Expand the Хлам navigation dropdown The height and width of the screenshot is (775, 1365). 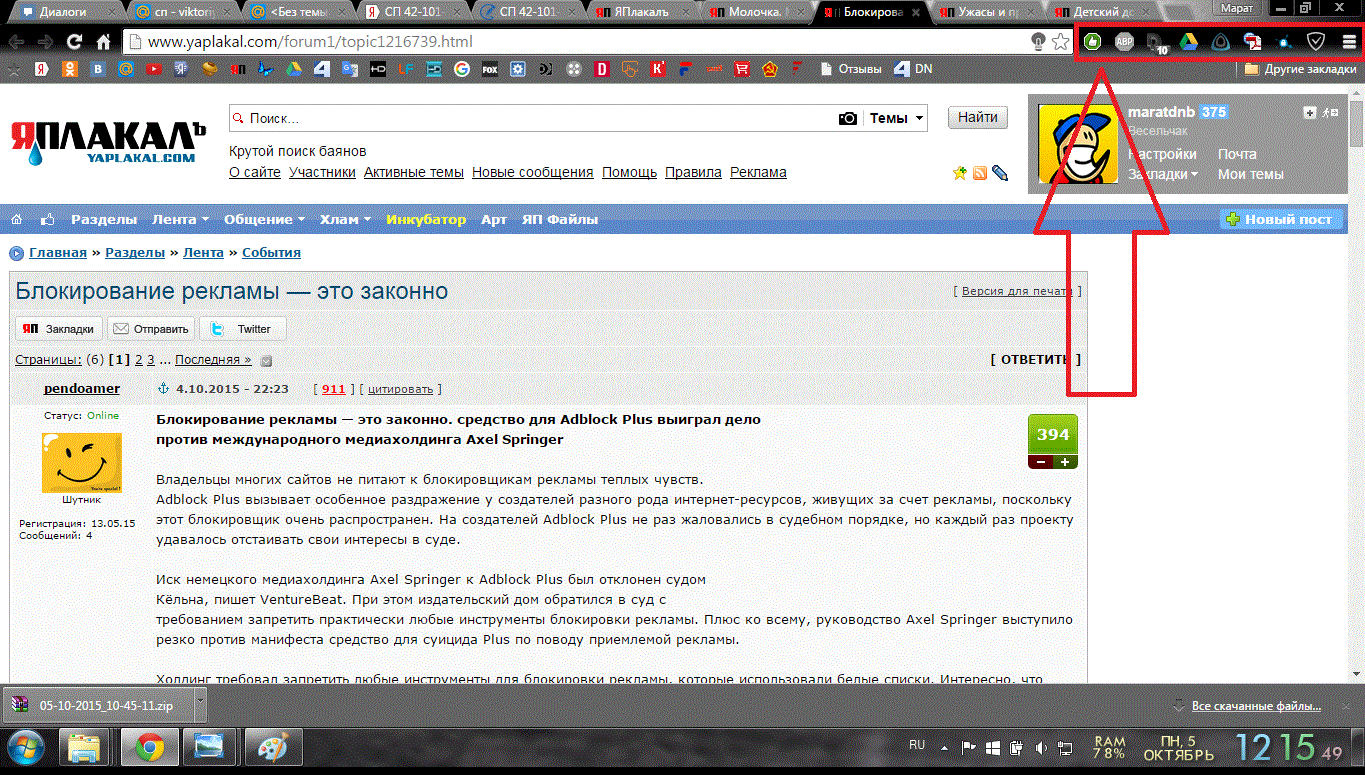click(x=345, y=219)
